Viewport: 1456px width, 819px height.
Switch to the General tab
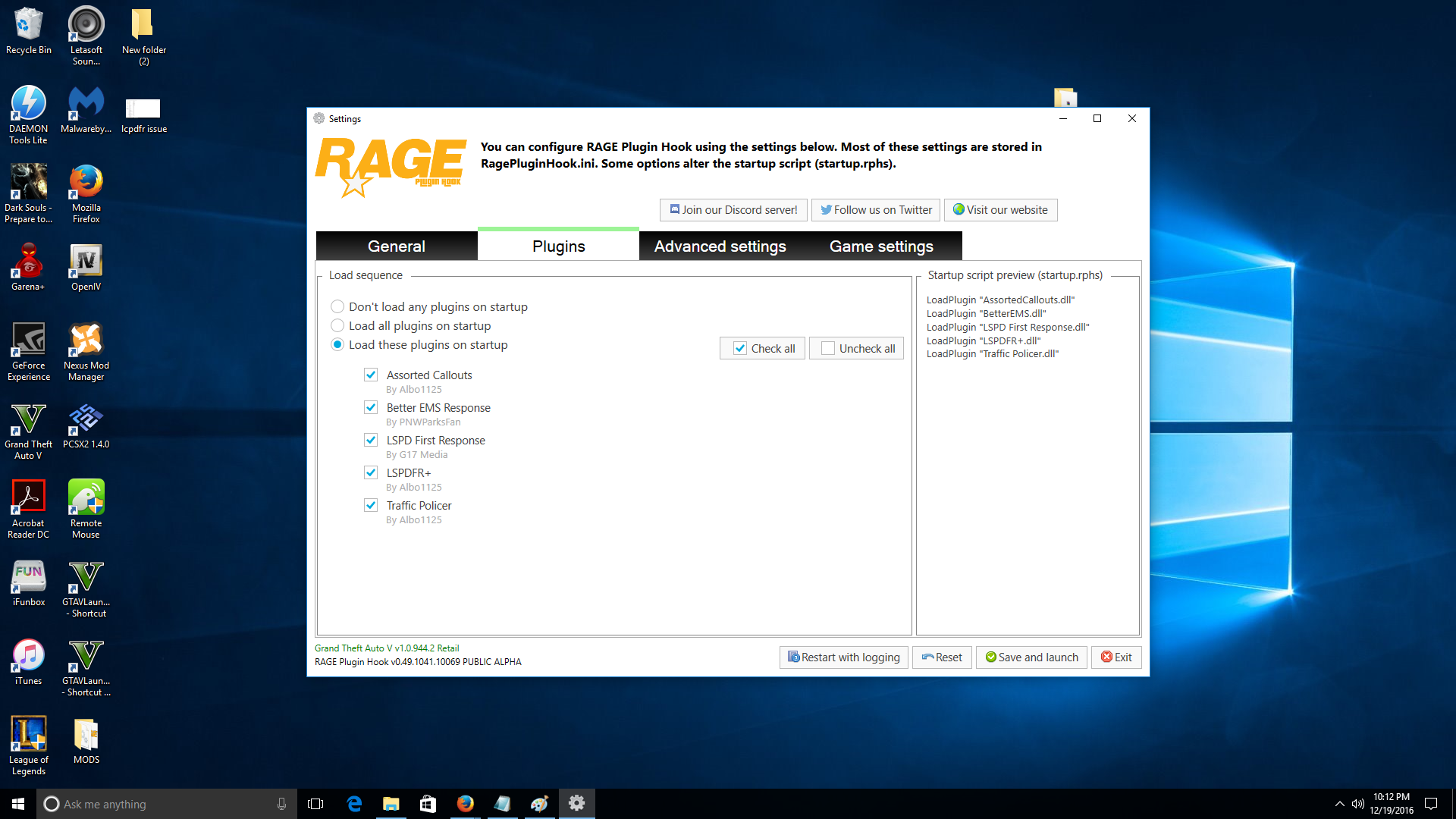click(396, 246)
